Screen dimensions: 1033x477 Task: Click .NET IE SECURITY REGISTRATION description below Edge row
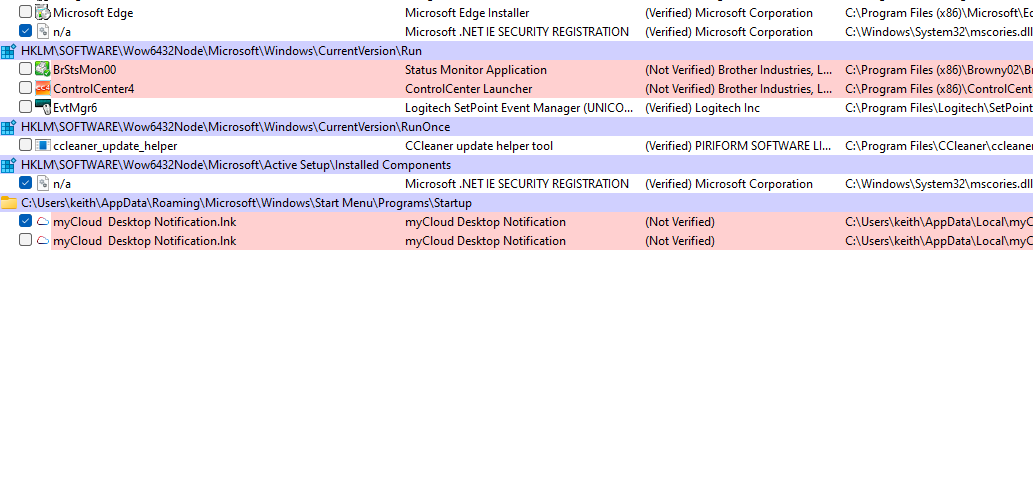(516, 32)
